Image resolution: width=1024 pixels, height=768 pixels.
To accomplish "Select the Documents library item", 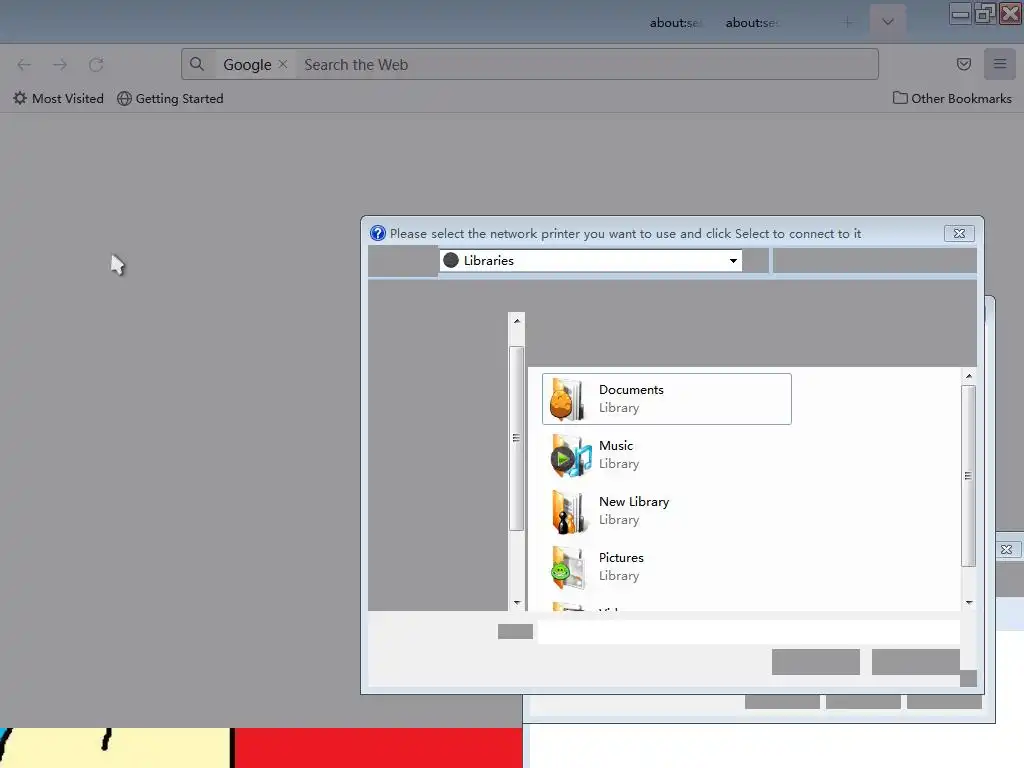I will pyautogui.click(x=667, y=399).
